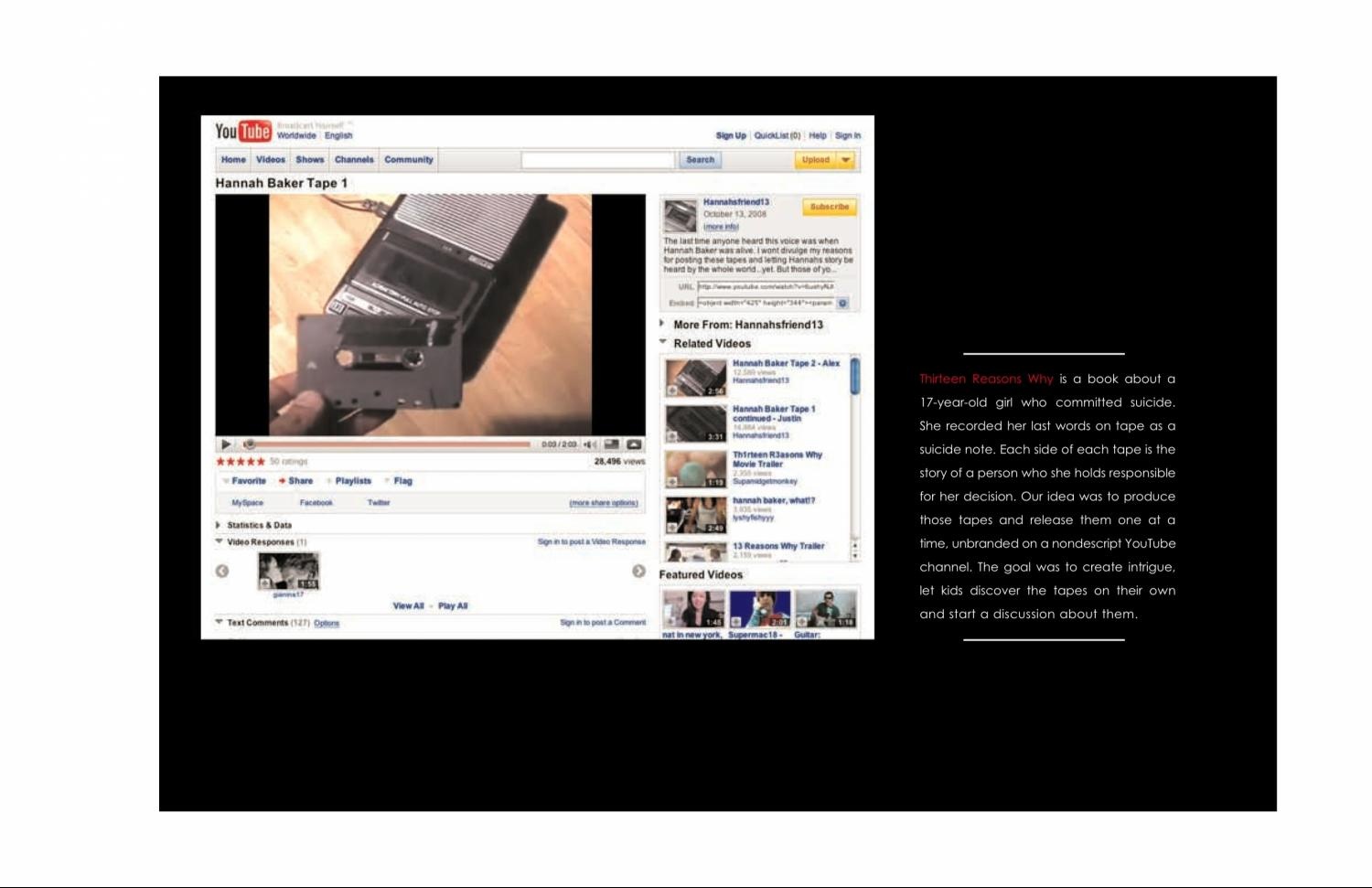Viewport: 1372px width, 888px height.
Task: Click the Sign Up link
Action: pyautogui.click(x=731, y=135)
